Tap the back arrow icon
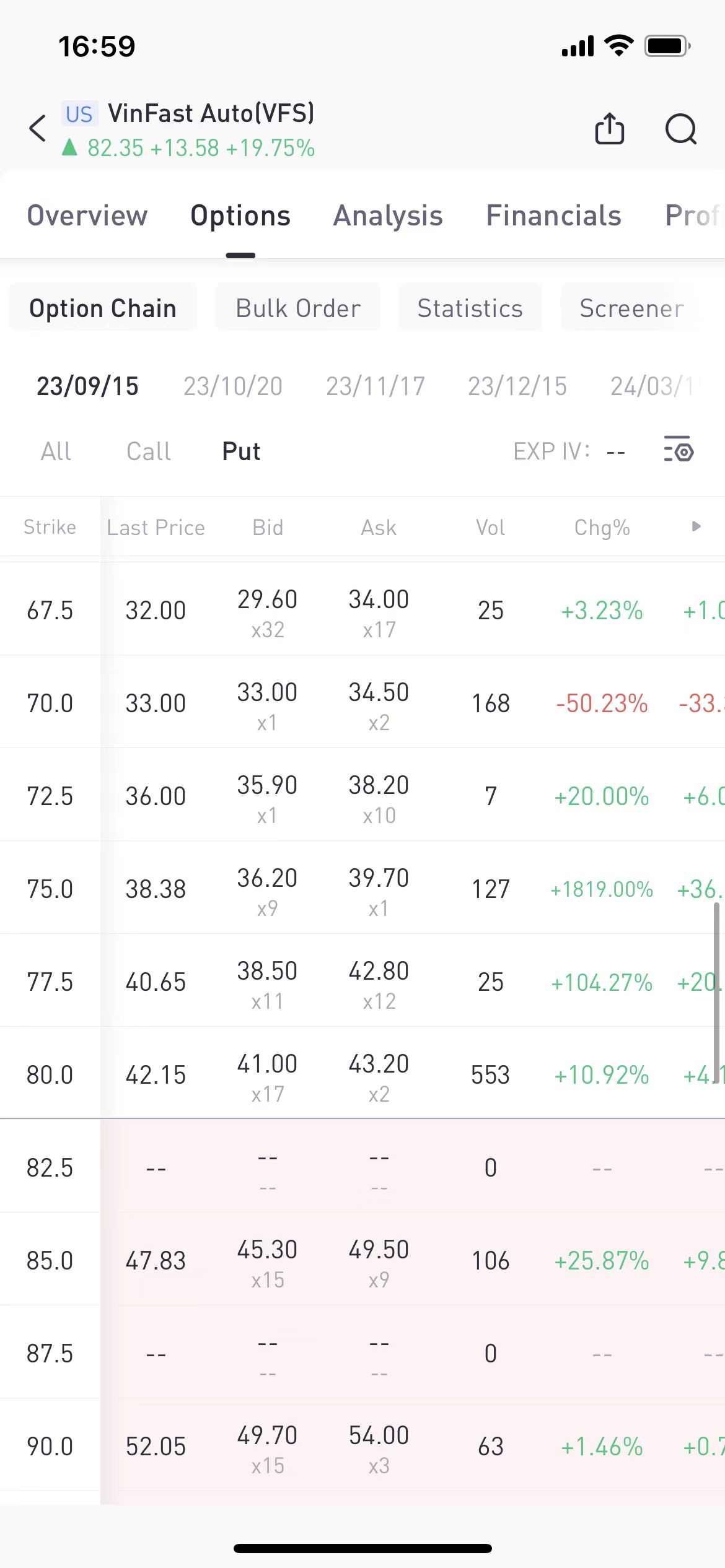The width and height of the screenshot is (725, 1568). (38, 129)
